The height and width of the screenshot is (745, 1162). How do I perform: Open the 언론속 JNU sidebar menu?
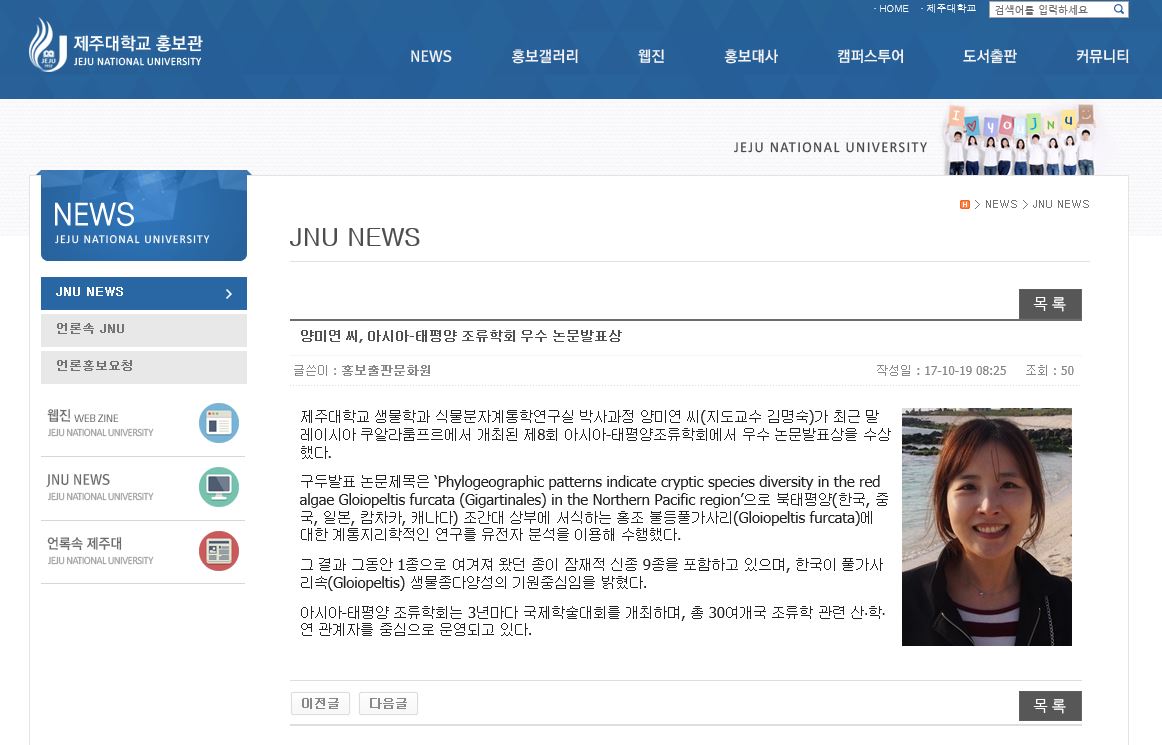click(x=92, y=330)
